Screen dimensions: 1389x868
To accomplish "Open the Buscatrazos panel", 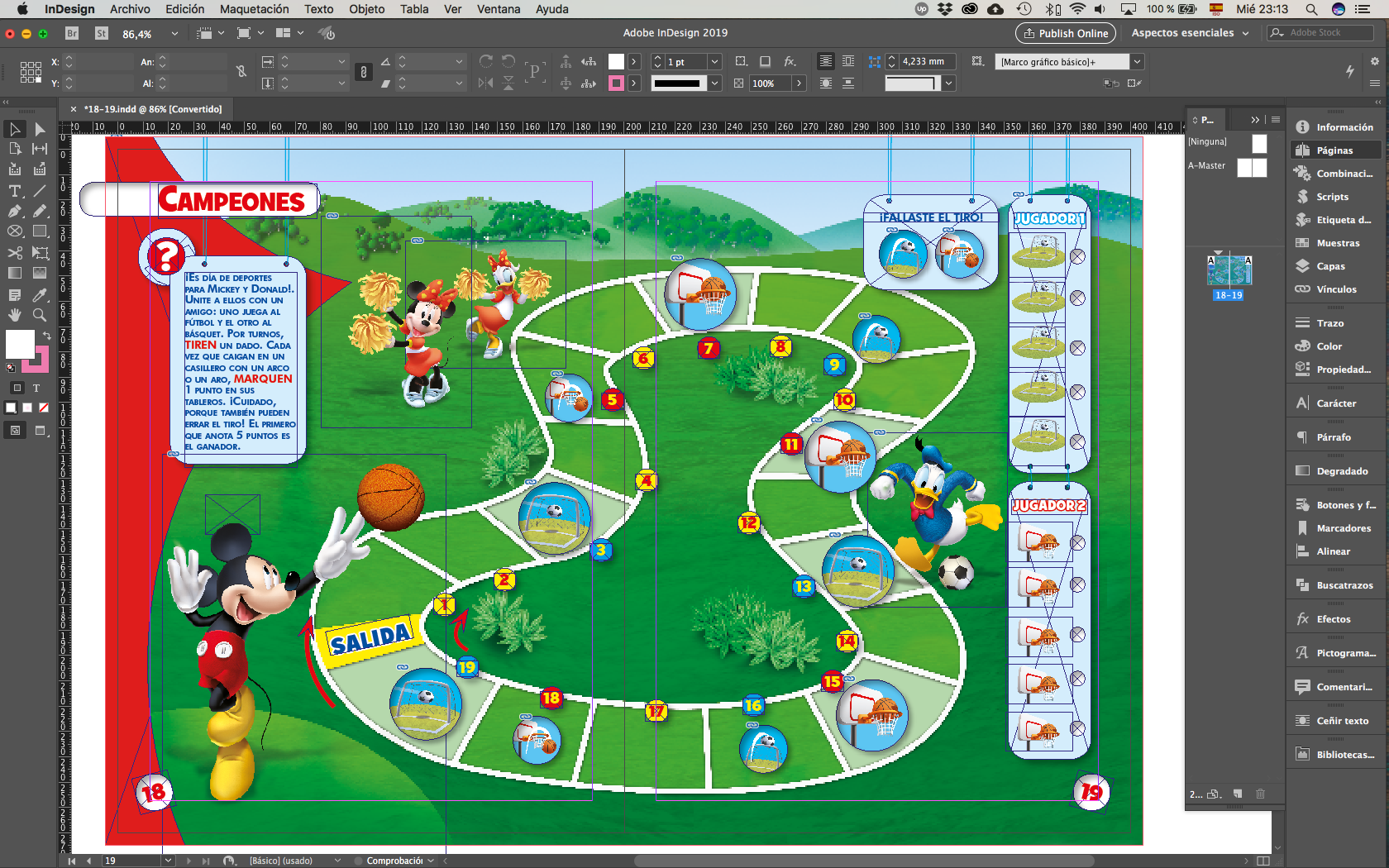I will click(1335, 585).
